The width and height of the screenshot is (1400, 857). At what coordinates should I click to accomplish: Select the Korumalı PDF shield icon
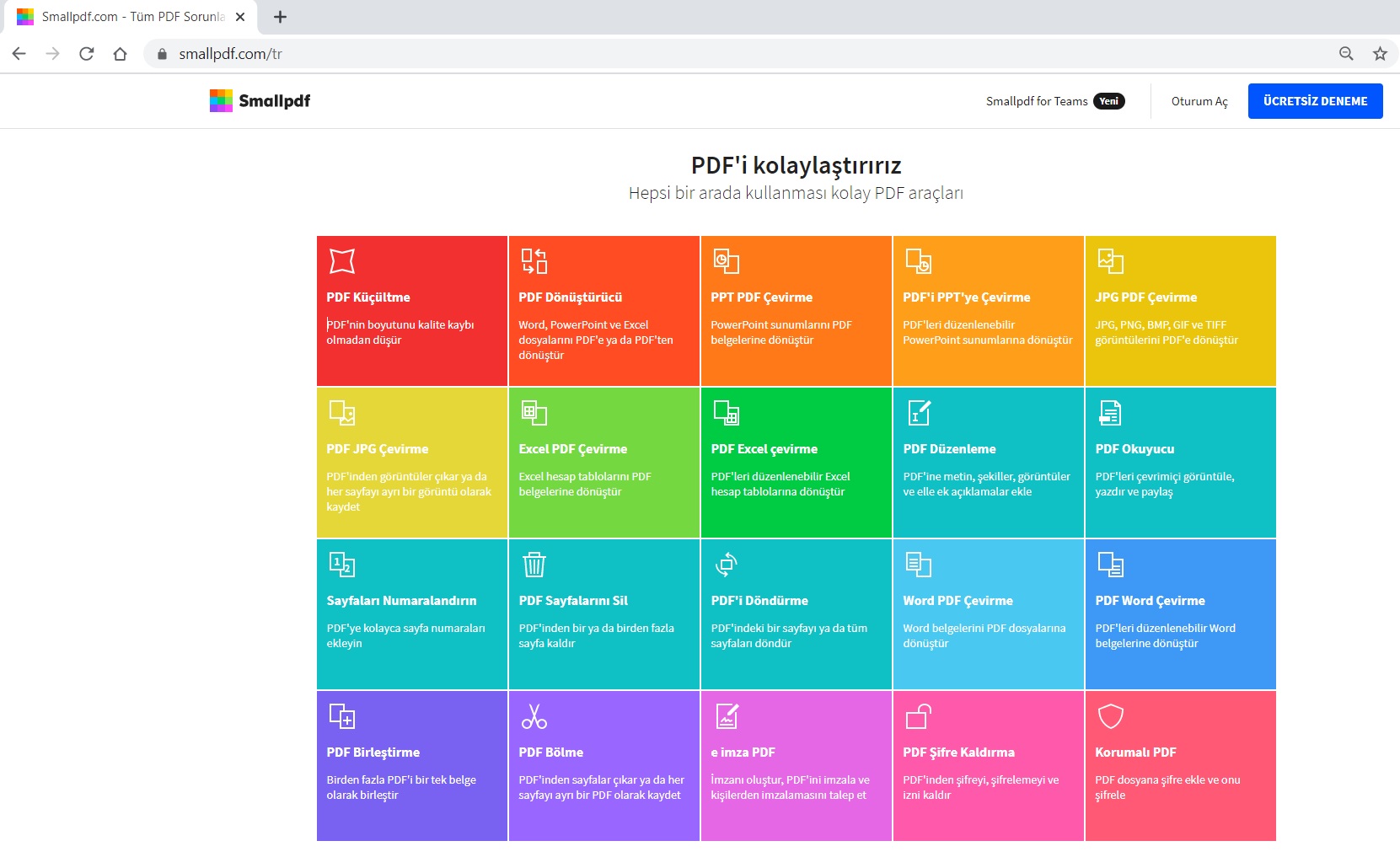[x=1111, y=716]
